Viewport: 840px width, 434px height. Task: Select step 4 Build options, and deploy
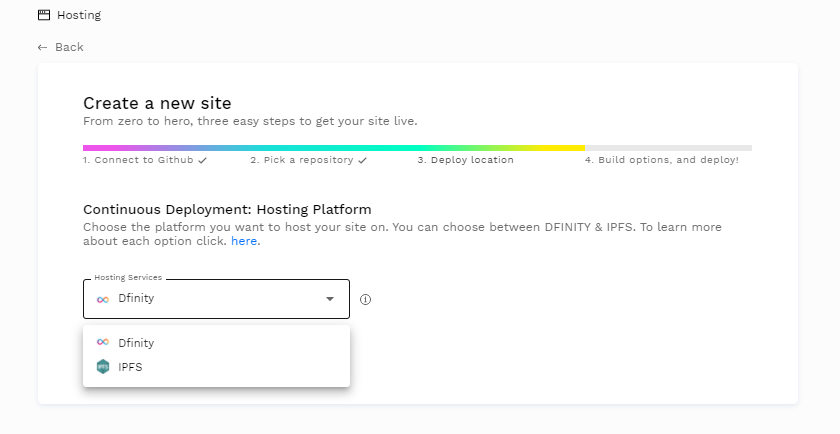pyautogui.click(x=662, y=160)
